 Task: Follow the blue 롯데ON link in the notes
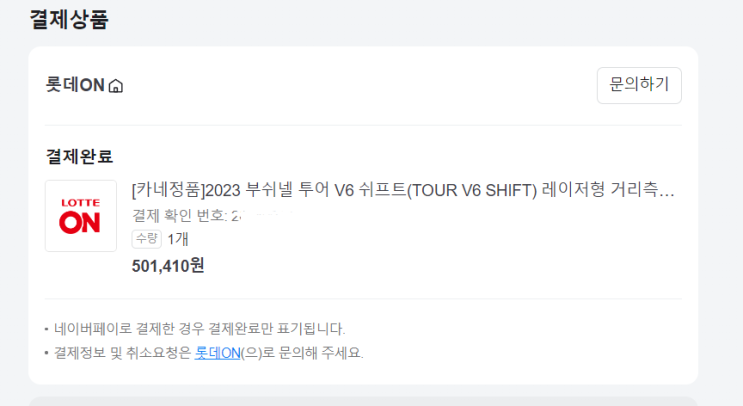[218, 352]
